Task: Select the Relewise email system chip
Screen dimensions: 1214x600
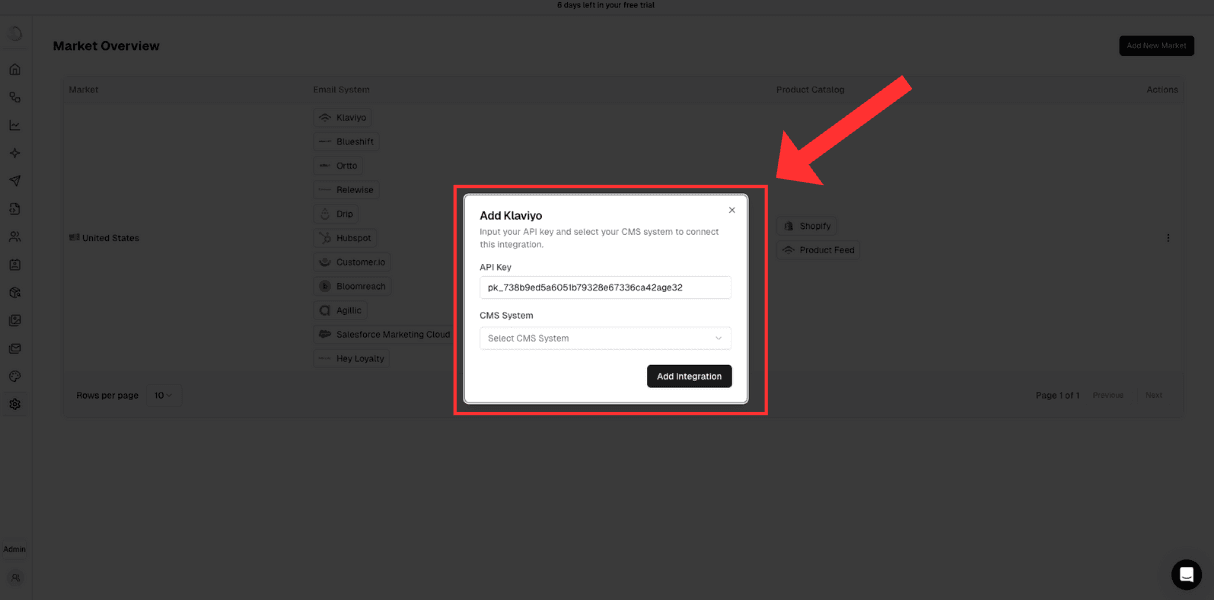Action: point(346,190)
